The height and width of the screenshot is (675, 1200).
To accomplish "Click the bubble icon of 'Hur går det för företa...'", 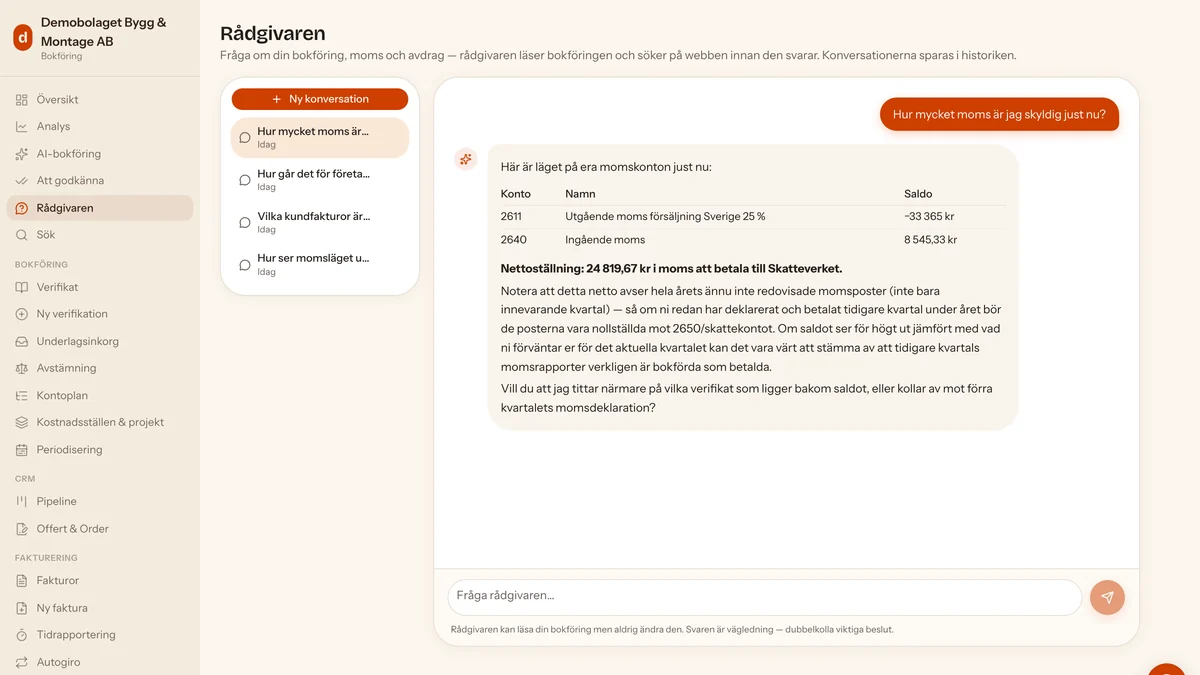I will pyautogui.click(x=245, y=180).
